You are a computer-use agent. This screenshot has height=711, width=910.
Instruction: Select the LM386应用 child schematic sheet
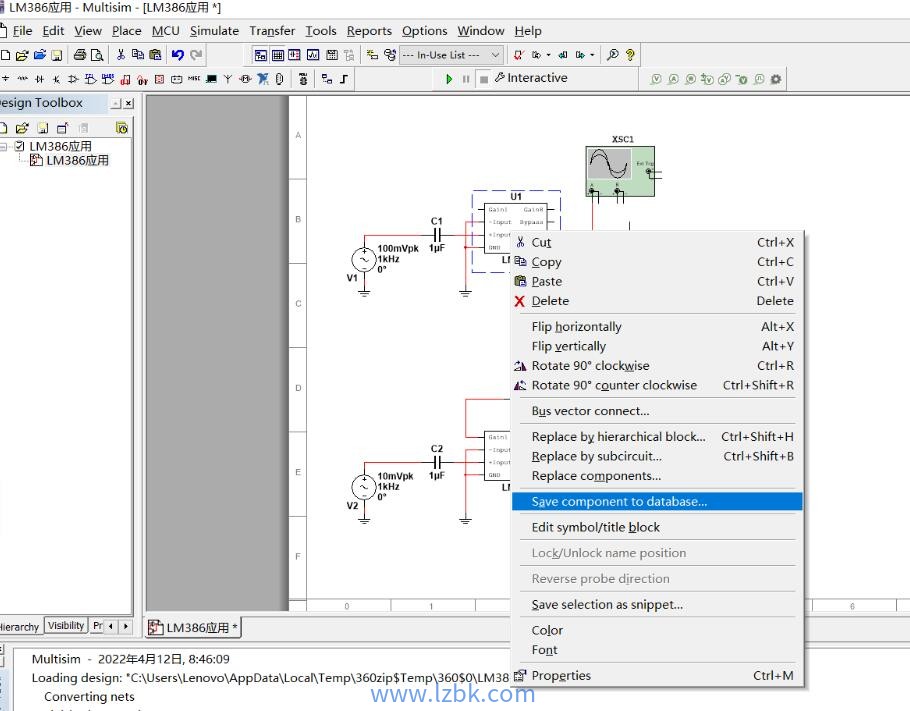(x=77, y=160)
